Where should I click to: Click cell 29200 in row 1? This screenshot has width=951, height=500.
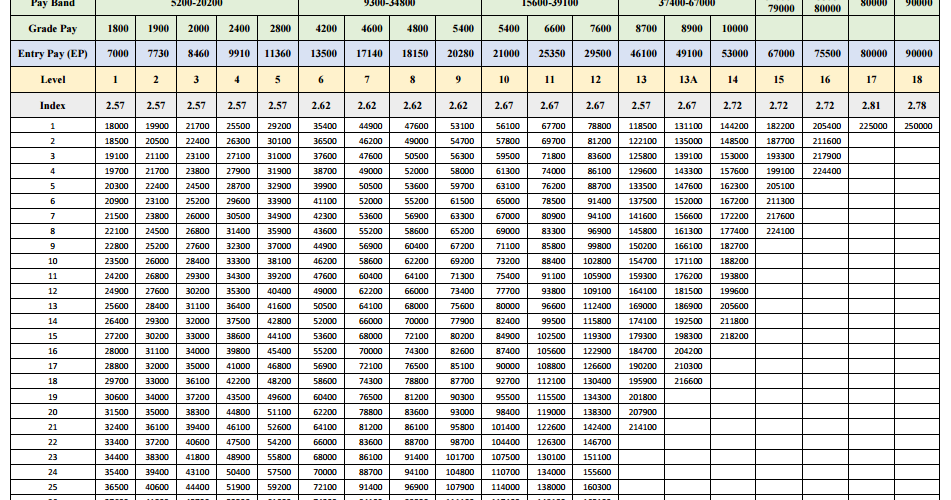279,126
